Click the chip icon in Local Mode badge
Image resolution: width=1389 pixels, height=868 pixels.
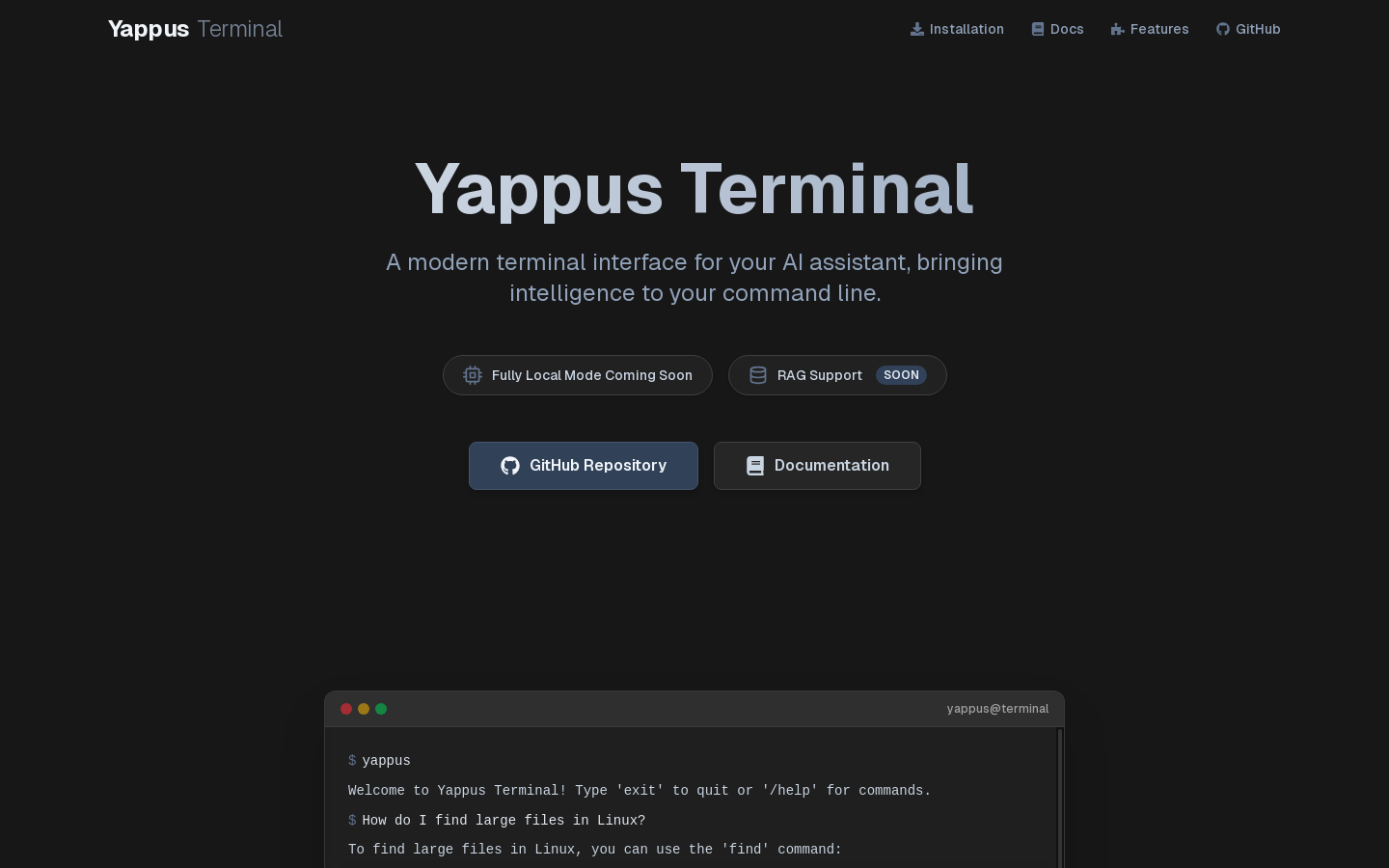(473, 375)
